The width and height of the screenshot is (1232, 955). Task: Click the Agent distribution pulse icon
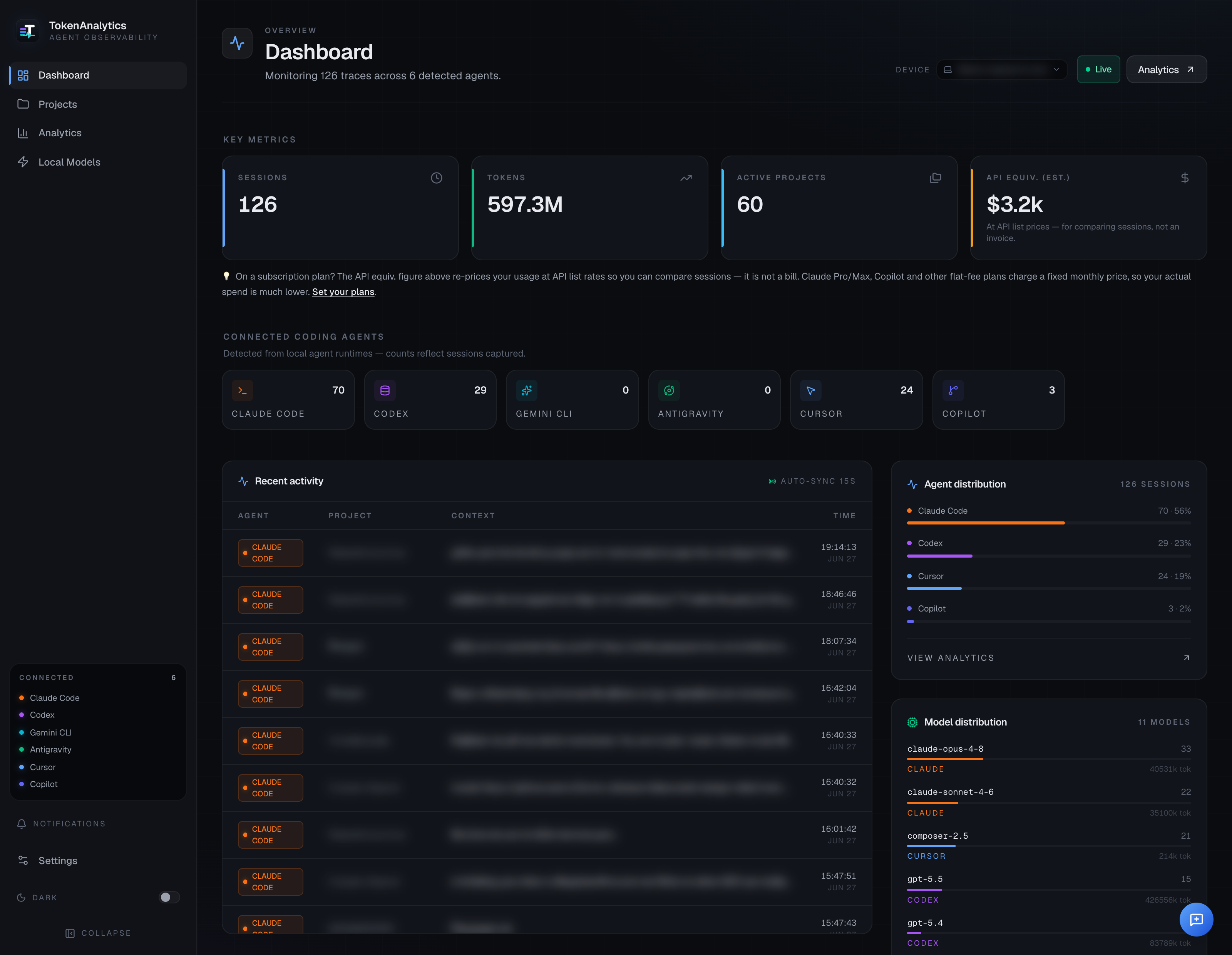(x=912, y=484)
